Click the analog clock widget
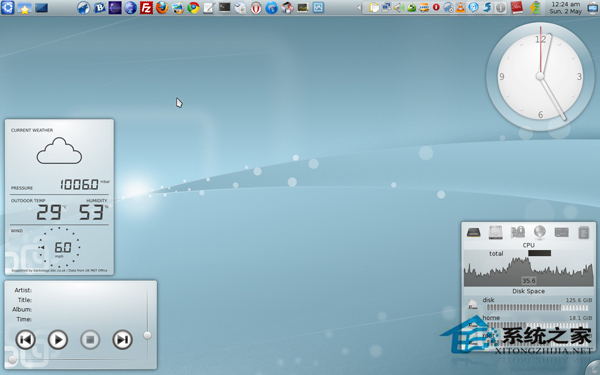600x375 pixels. pyautogui.click(x=540, y=76)
